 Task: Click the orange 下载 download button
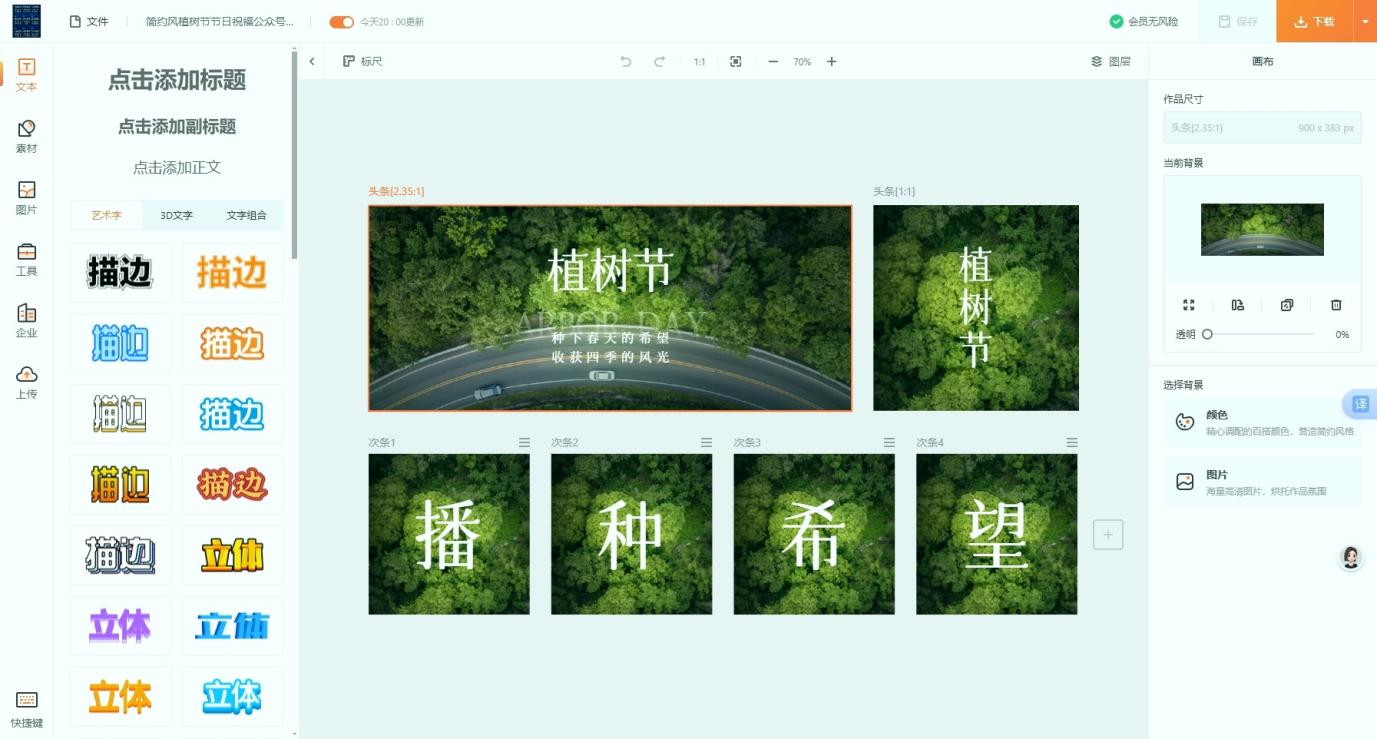coord(1314,22)
